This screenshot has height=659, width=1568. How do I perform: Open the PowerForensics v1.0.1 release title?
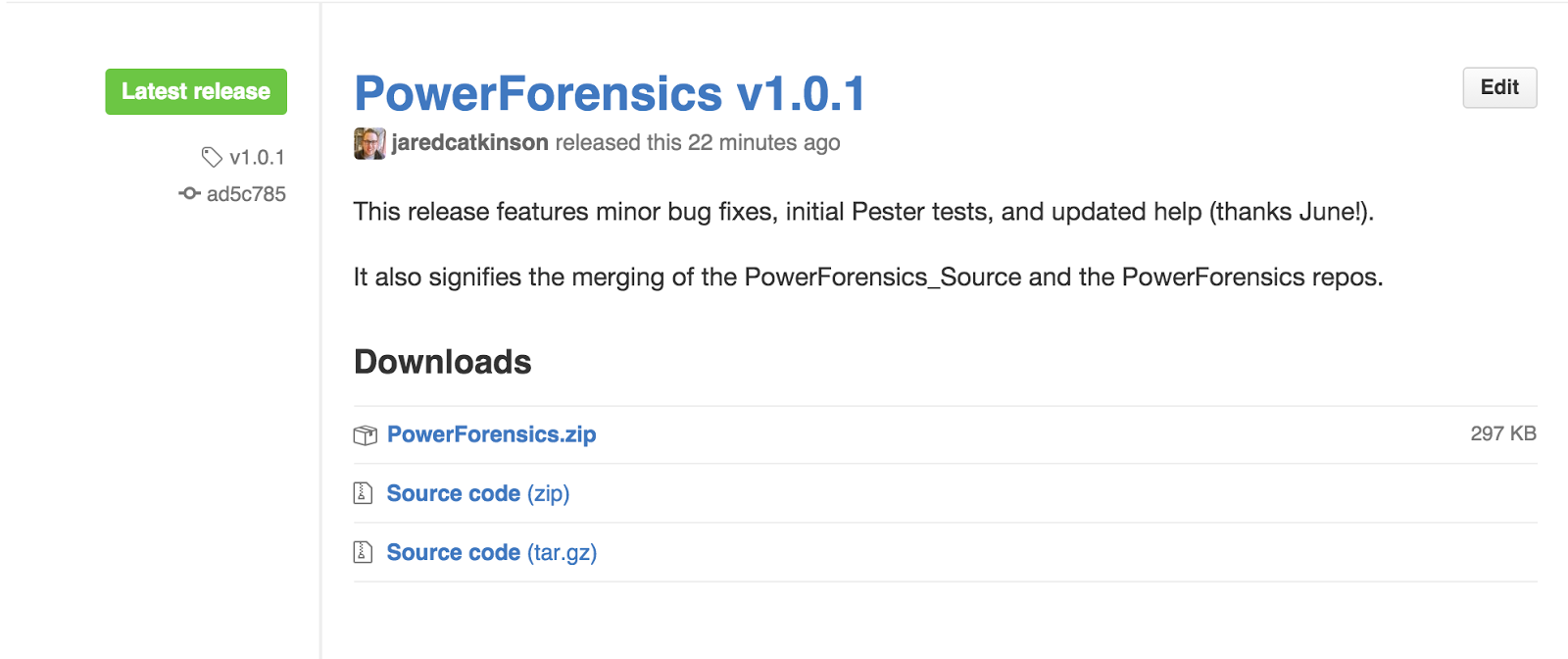coord(610,94)
